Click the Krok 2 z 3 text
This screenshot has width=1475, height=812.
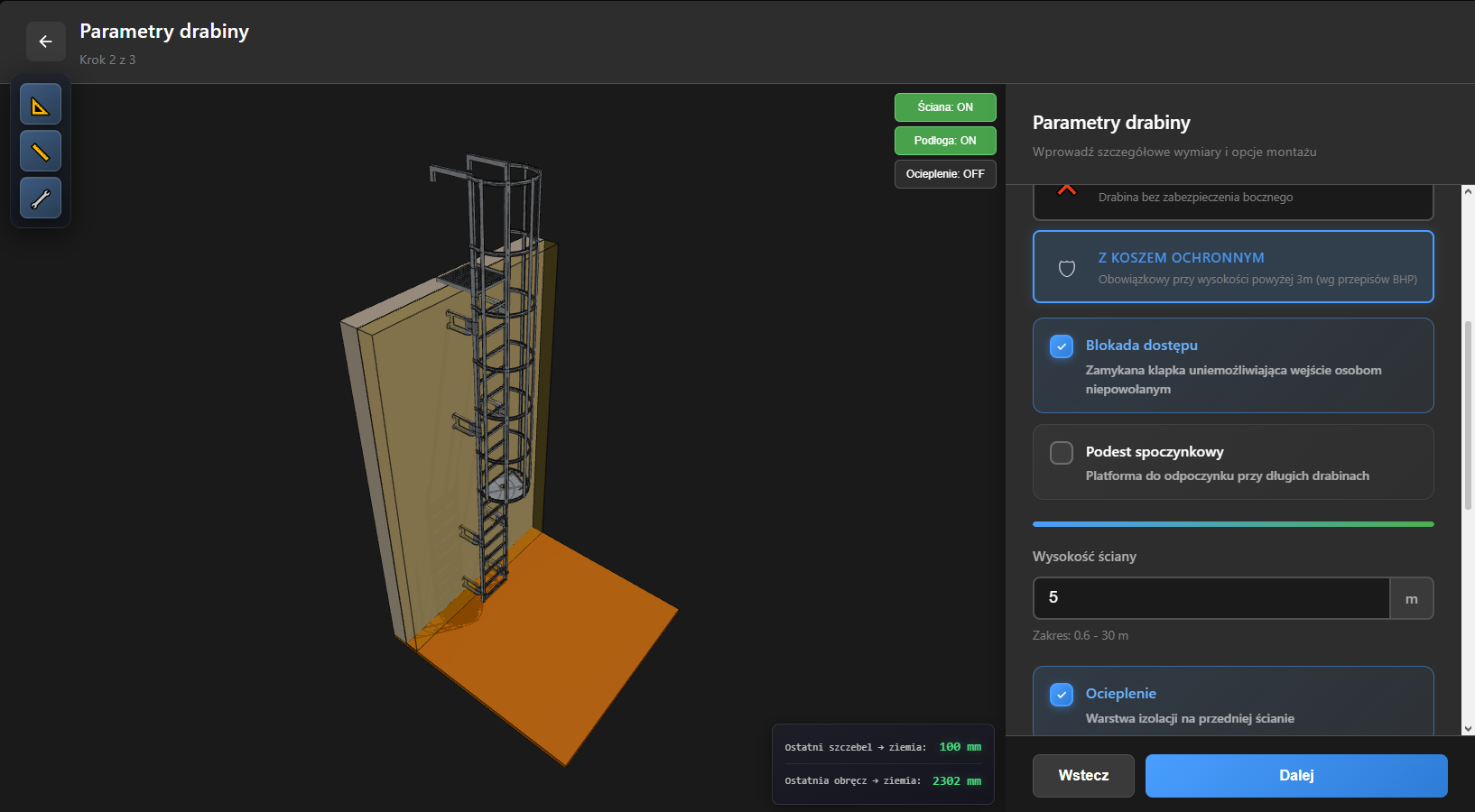tap(107, 60)
